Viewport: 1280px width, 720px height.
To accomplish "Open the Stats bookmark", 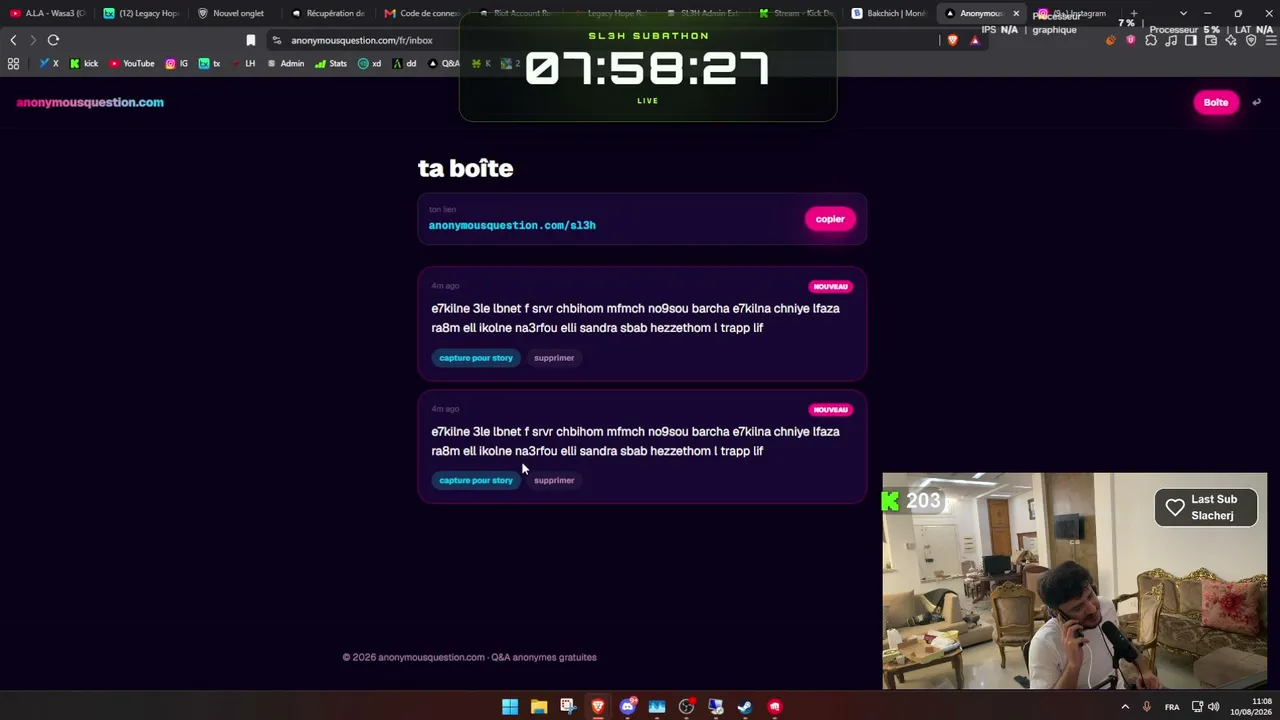I will 331,63.
